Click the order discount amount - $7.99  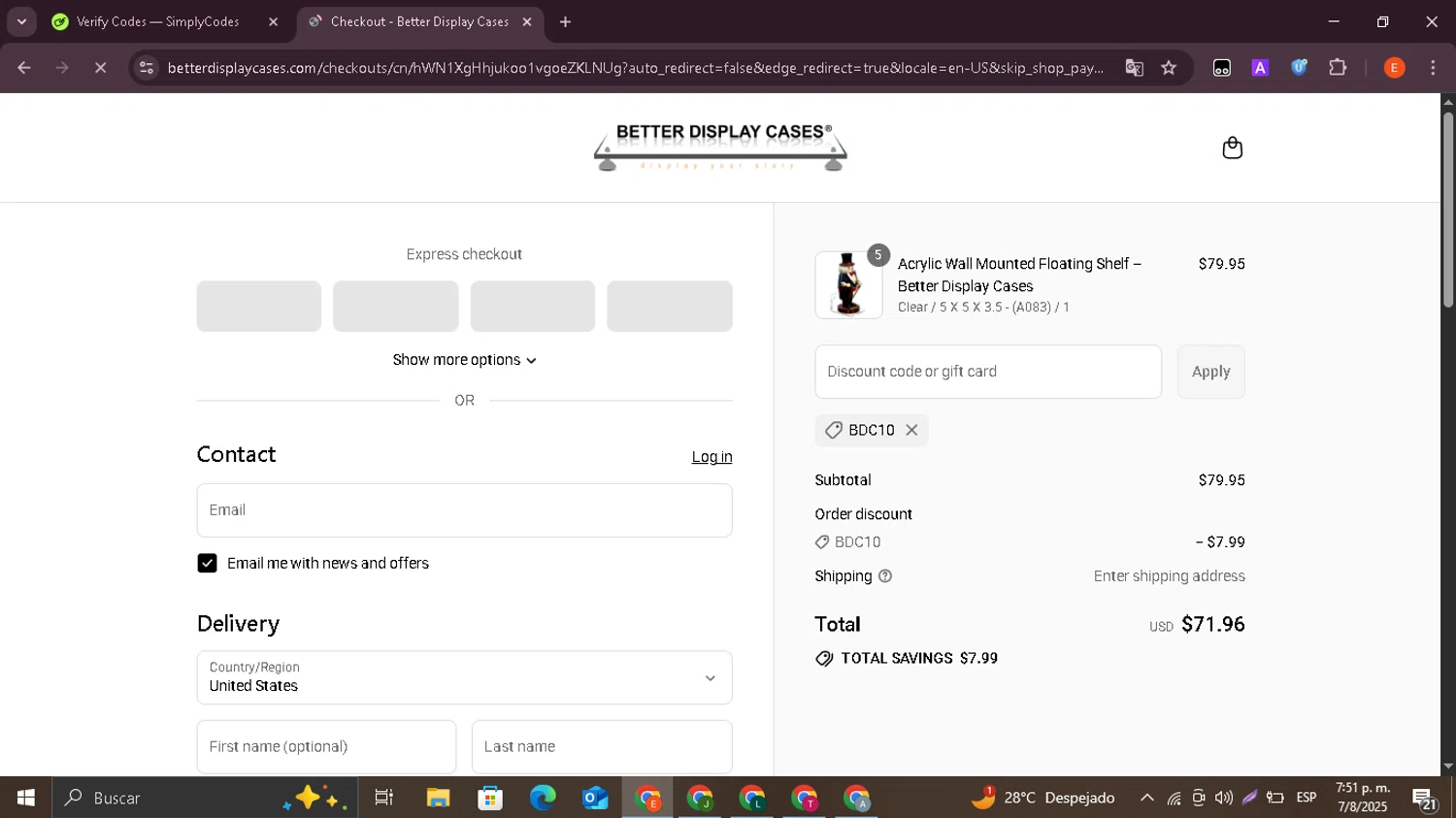click(x=1220, y=542)
